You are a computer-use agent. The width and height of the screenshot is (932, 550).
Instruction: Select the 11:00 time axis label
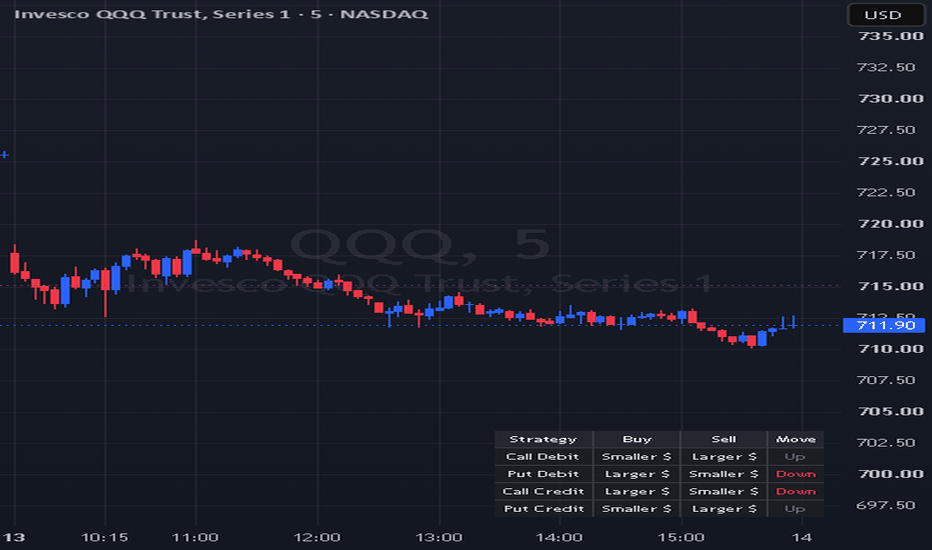tap(195, 538)
